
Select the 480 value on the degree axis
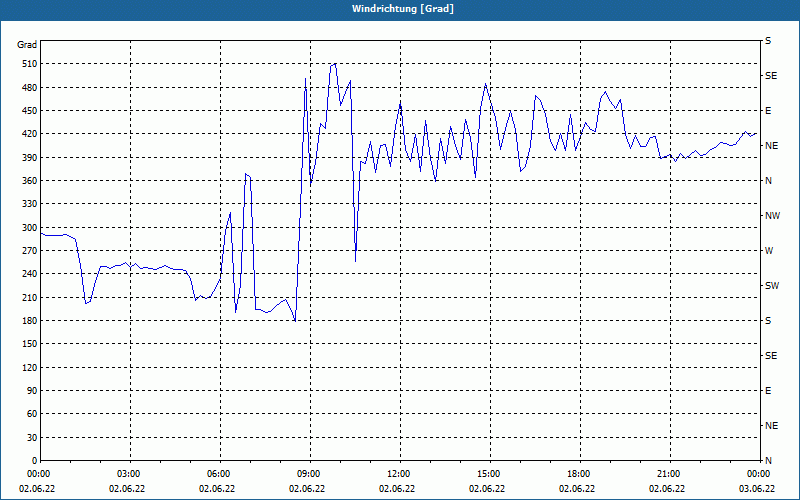click(x=30, y=88)
